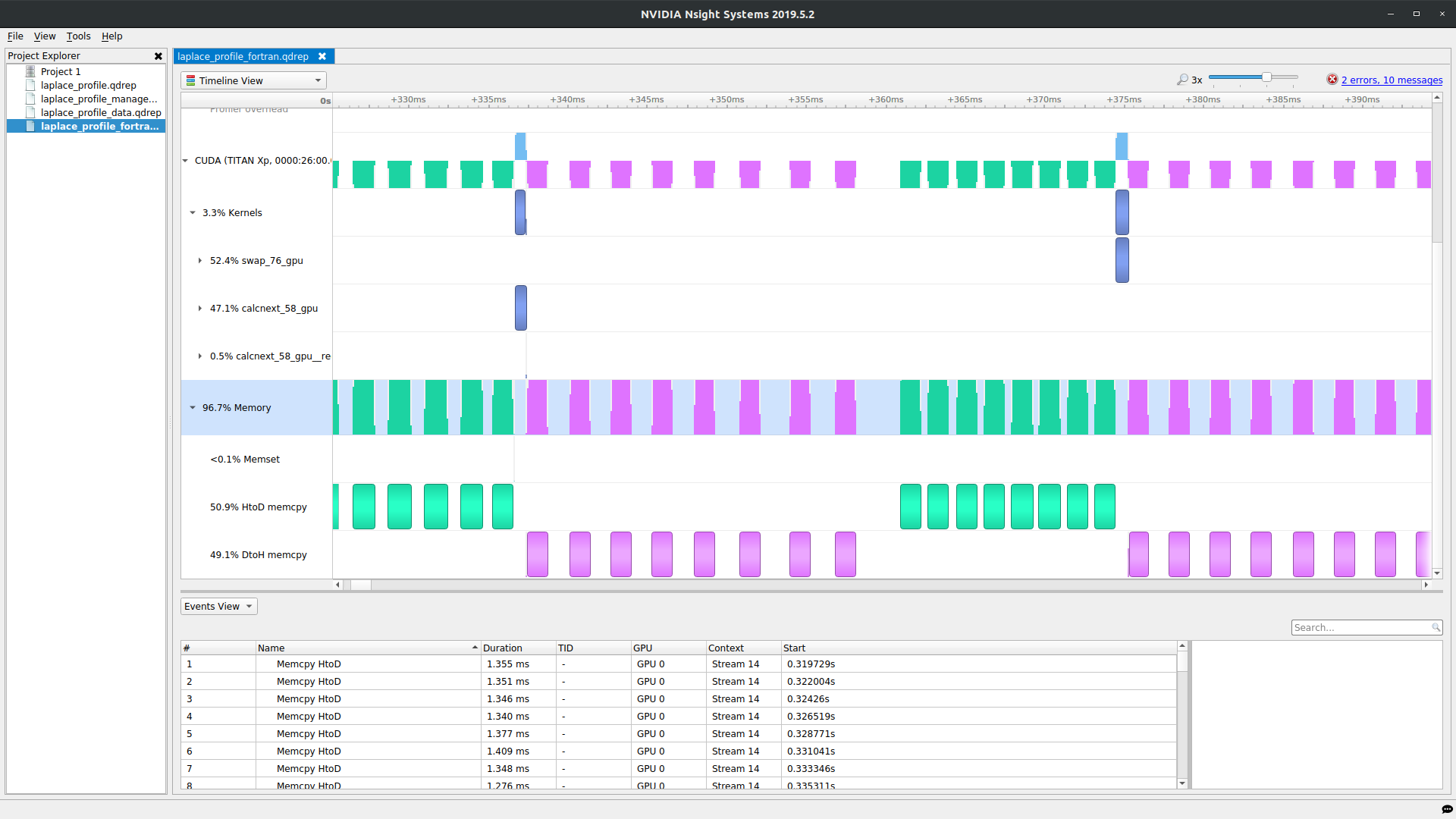Close the laplace_profile_fortran.qdrep tab
1456x819 pixels.
[x=322, y=56]
